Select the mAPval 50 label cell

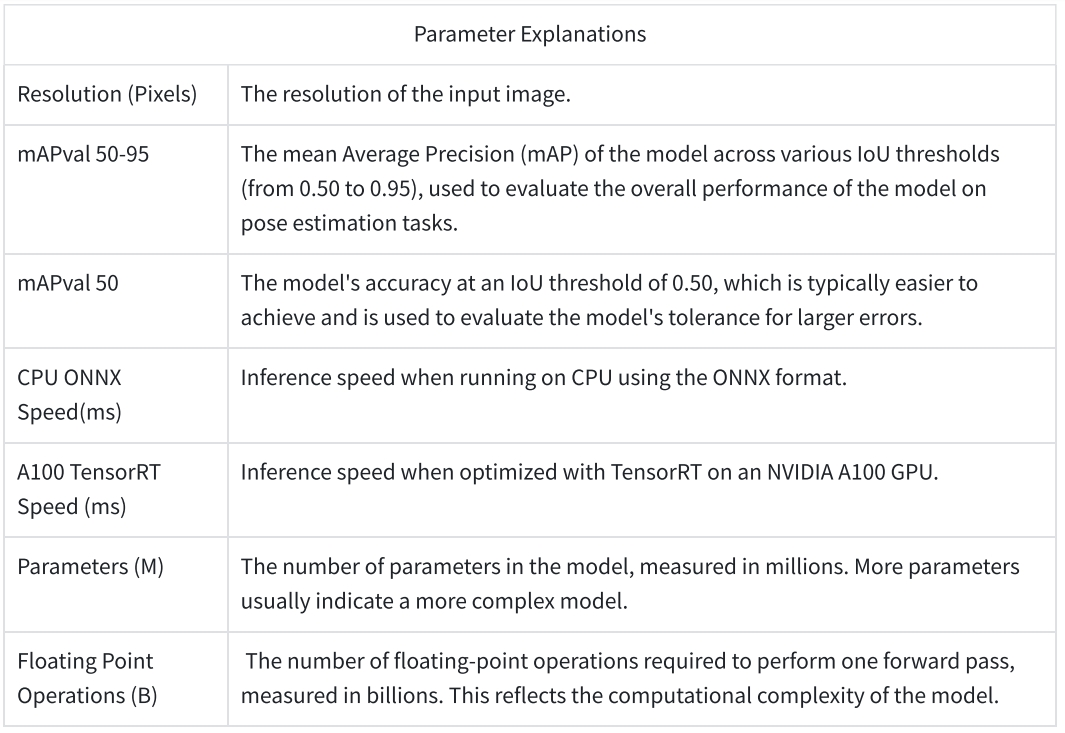point(116,301)
